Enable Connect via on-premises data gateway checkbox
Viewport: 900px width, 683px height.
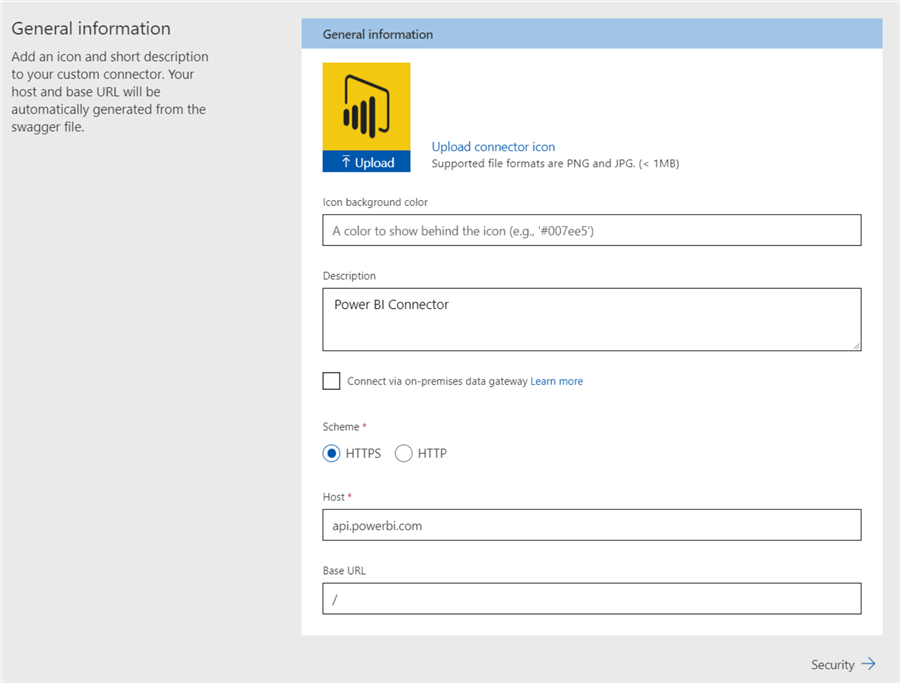(x=331, y=381)
